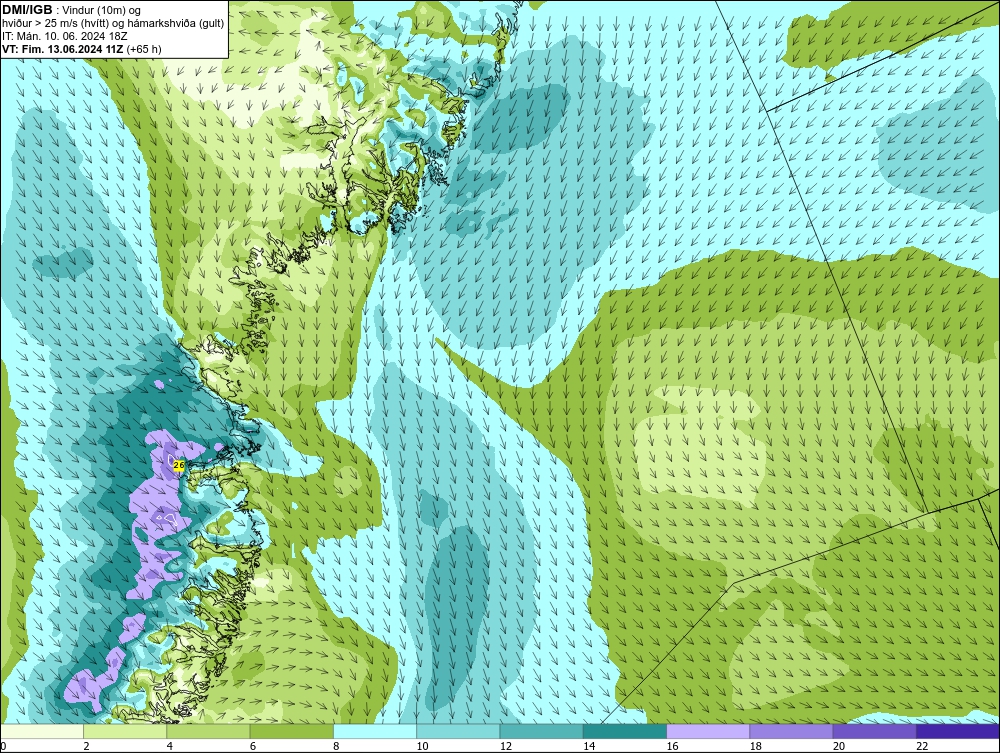
Task: Click the 'hviður > 25 m/s' legend line
Action: [x=113, y=24]
